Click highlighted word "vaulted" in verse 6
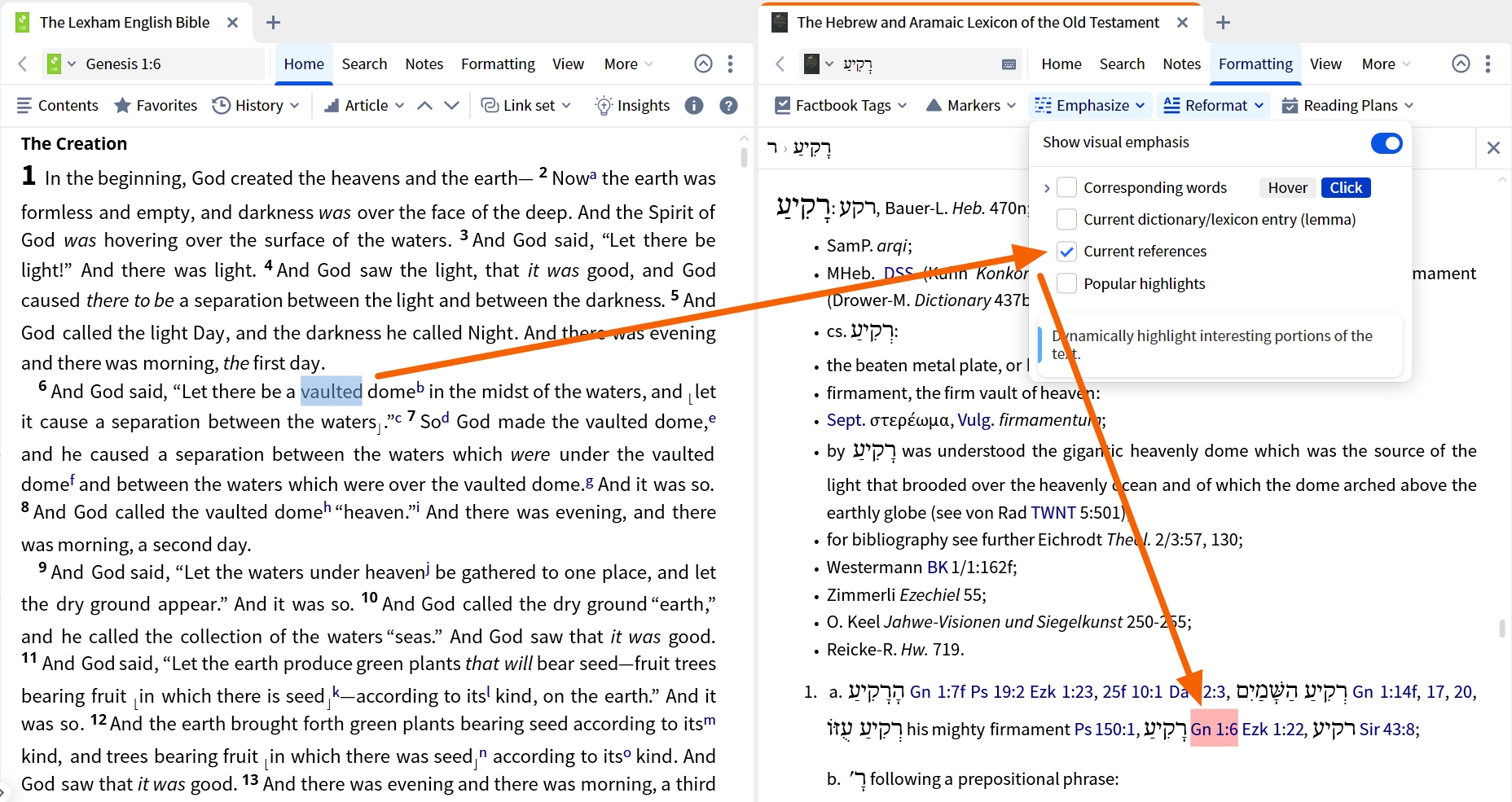1512x802 pixels. (x=332, y=392)
